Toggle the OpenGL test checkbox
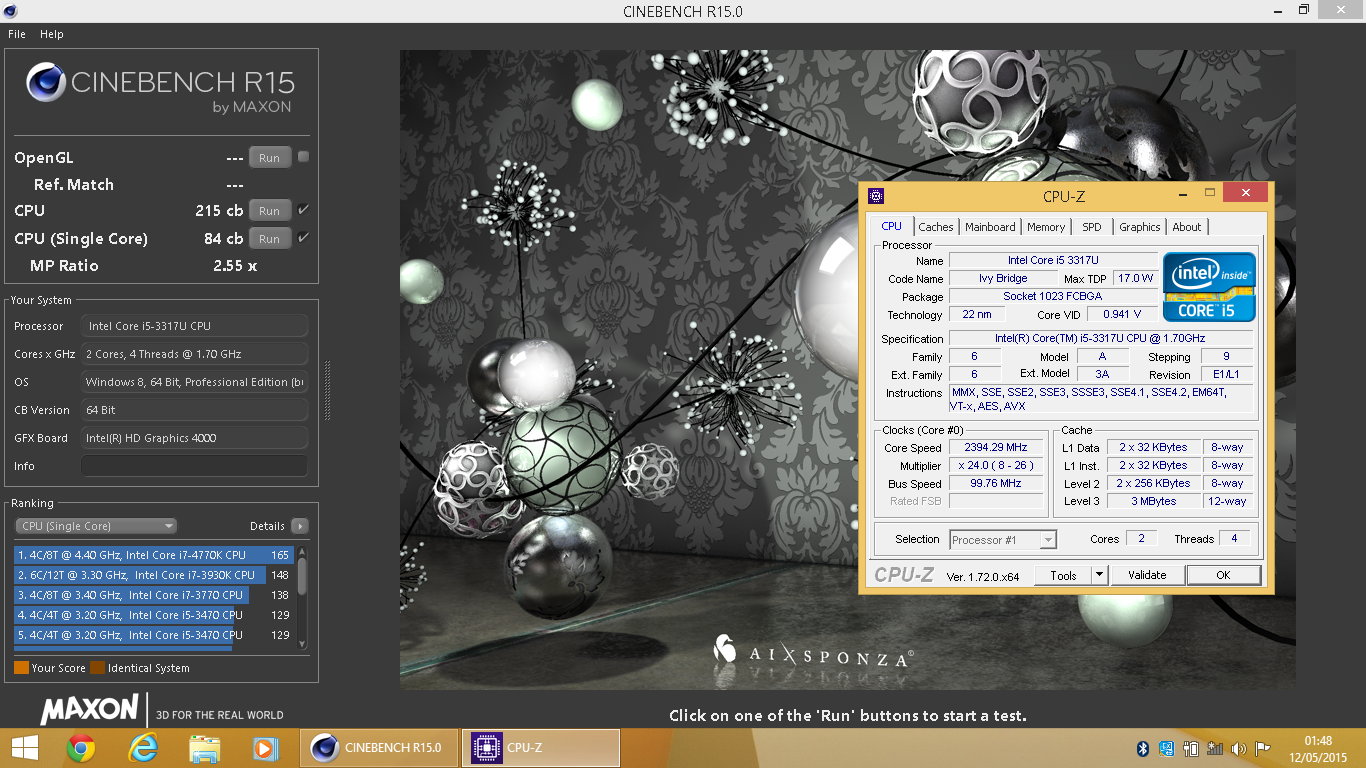This screenshot has height=768, width=1366. [303, 157]
